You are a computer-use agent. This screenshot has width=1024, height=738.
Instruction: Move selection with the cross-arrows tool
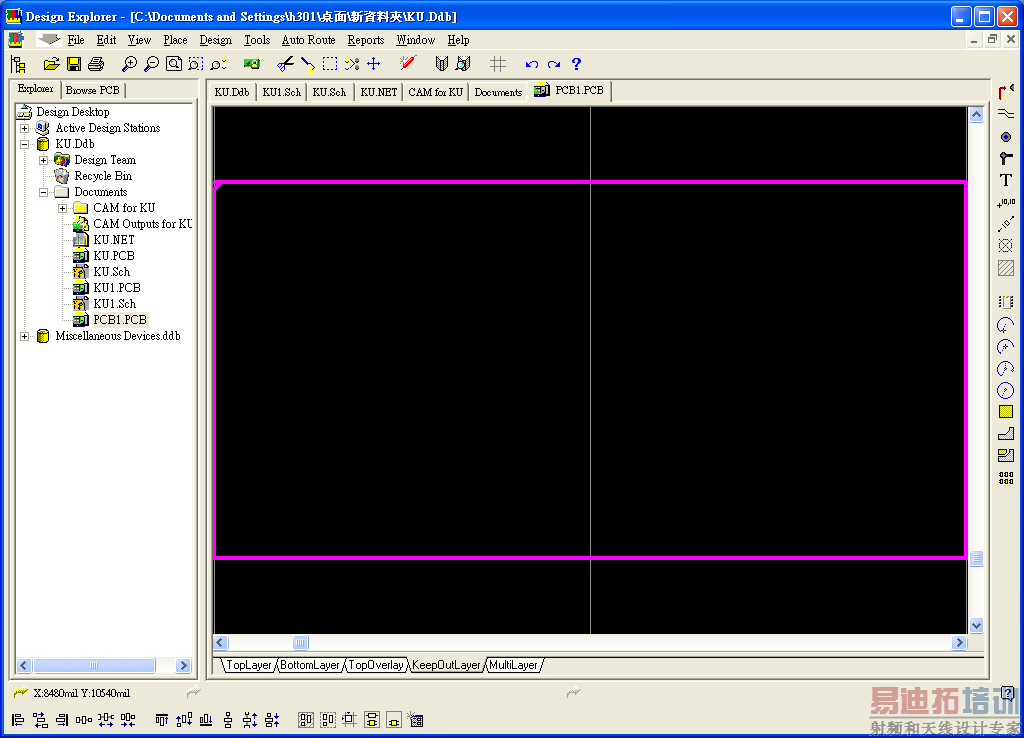(374, 64)
